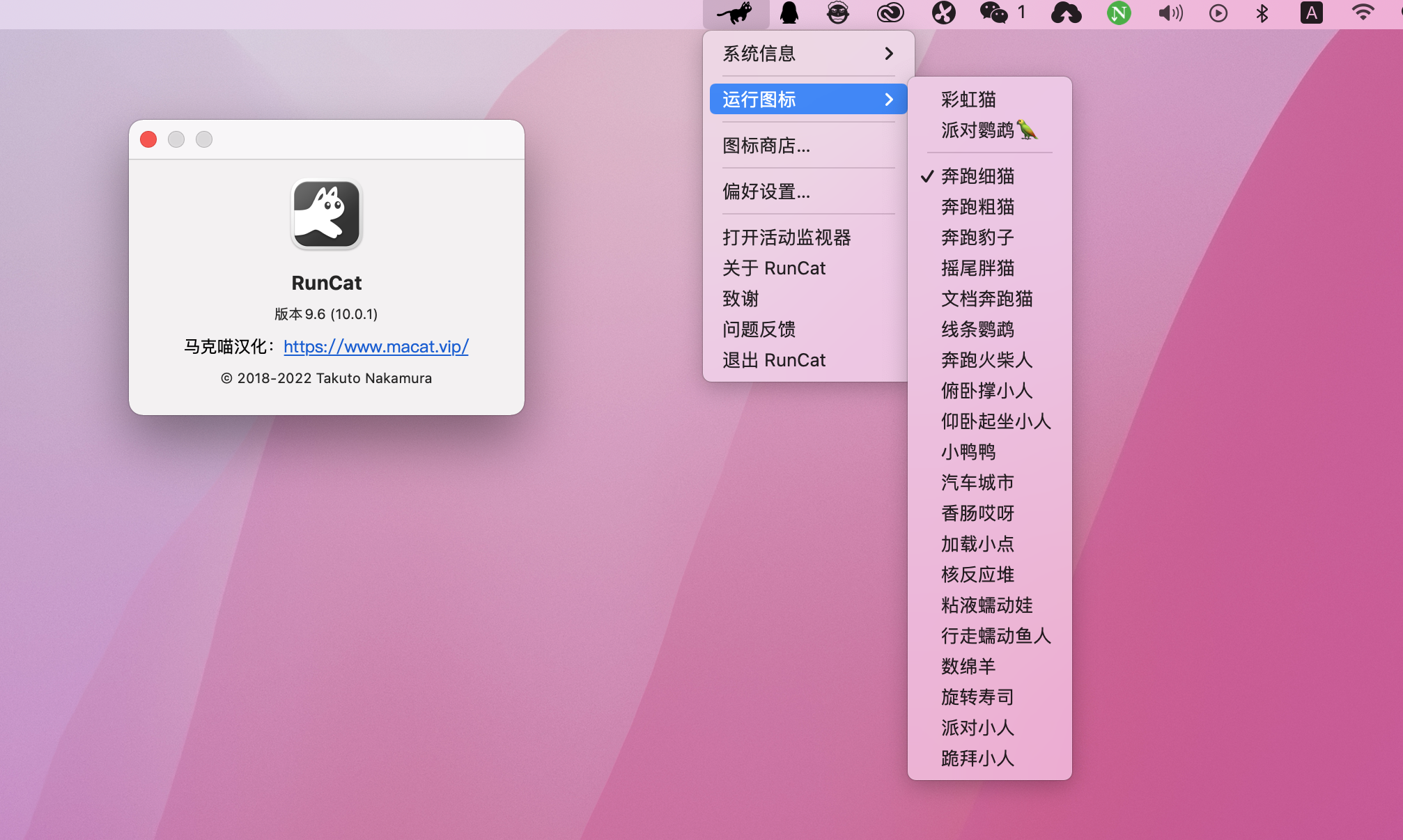Viewport: 1403px width, 840px height.
Task: Open 图标商店... icon store
Action: click(x=766, y=146)
